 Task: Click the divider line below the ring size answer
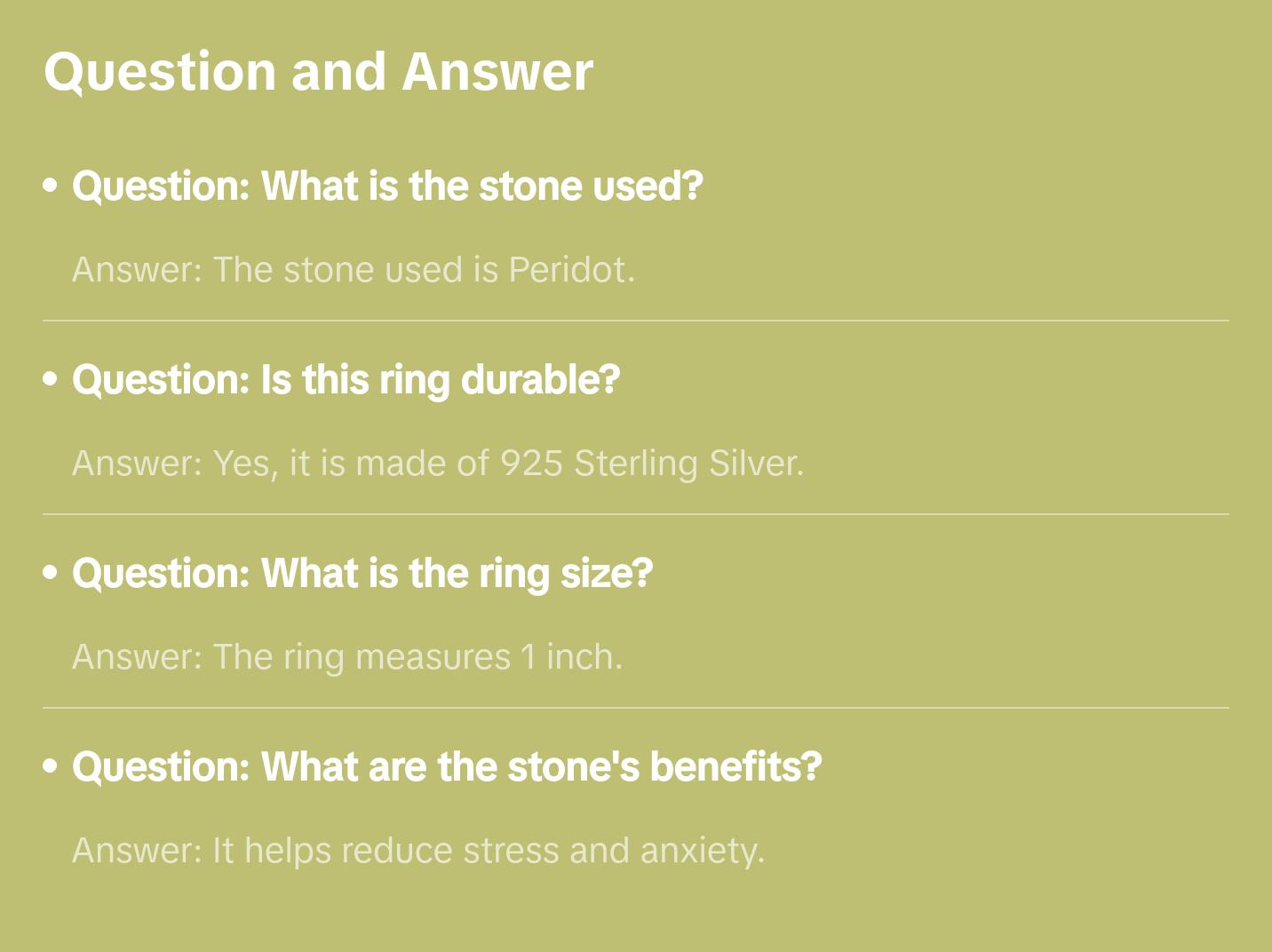tap(636, 708)
